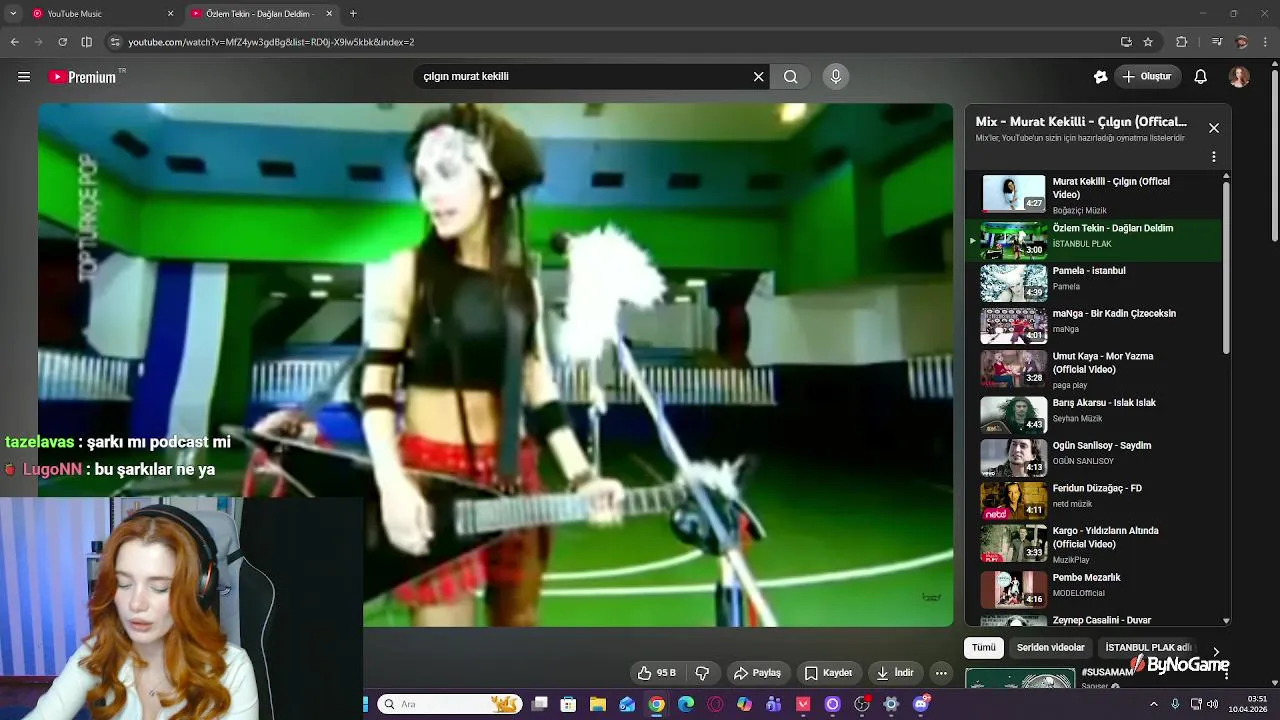Go back in browser history

tap(14, 42)
